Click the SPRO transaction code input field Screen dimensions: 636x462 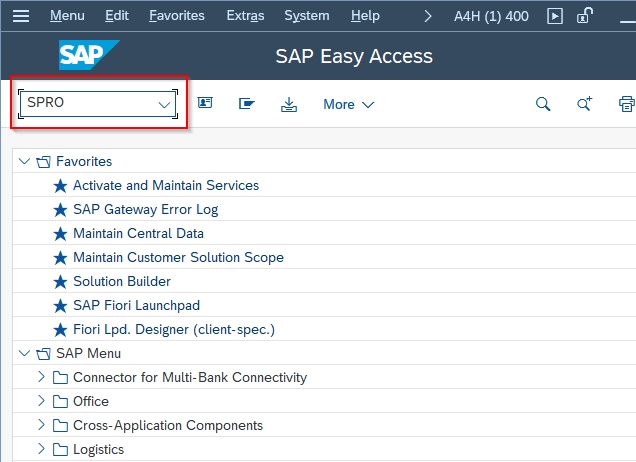(x=87, y=104)
